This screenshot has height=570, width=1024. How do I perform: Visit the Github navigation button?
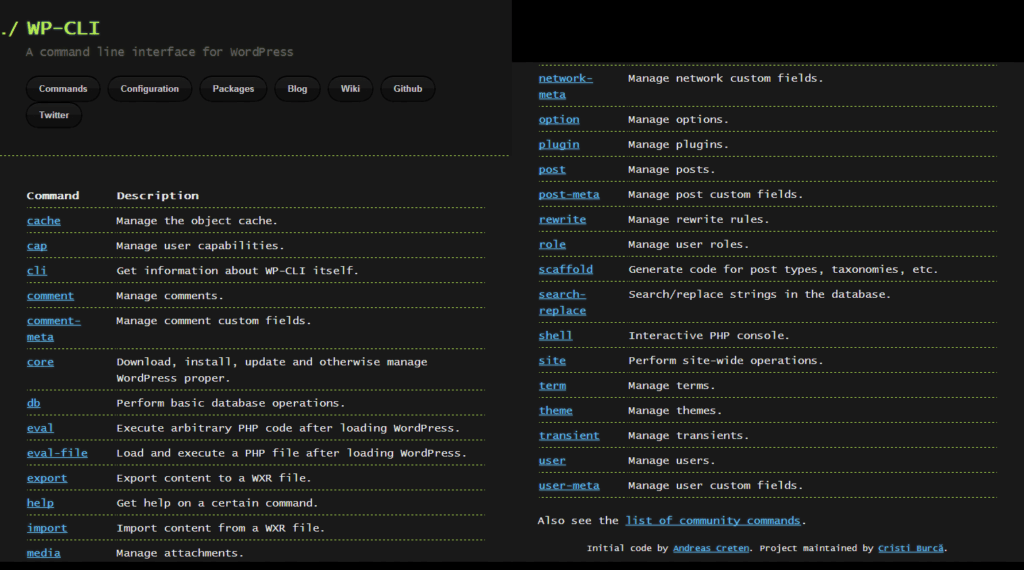point(408,89)
